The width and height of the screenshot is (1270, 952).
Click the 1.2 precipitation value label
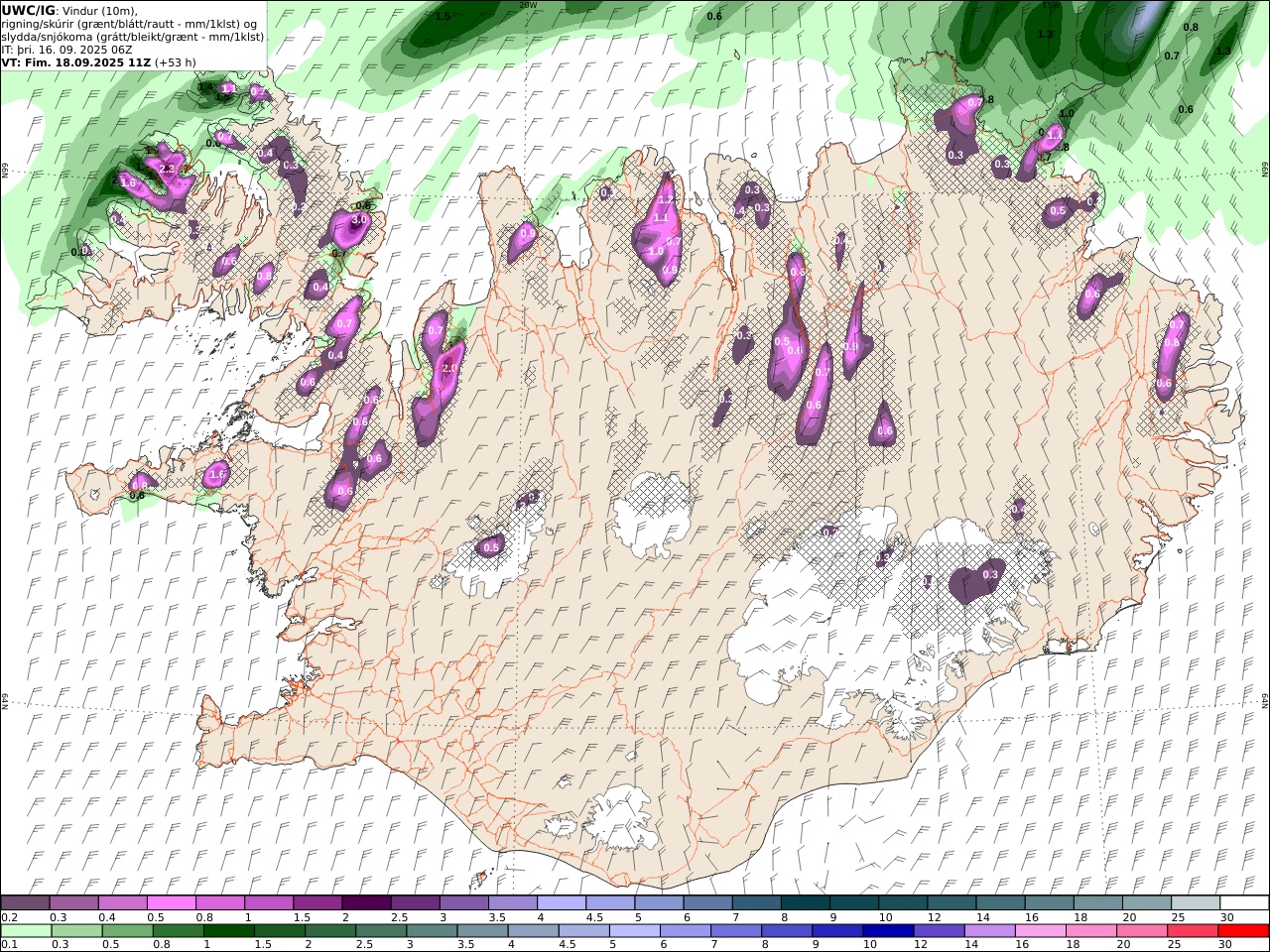(x=666, y=200)
